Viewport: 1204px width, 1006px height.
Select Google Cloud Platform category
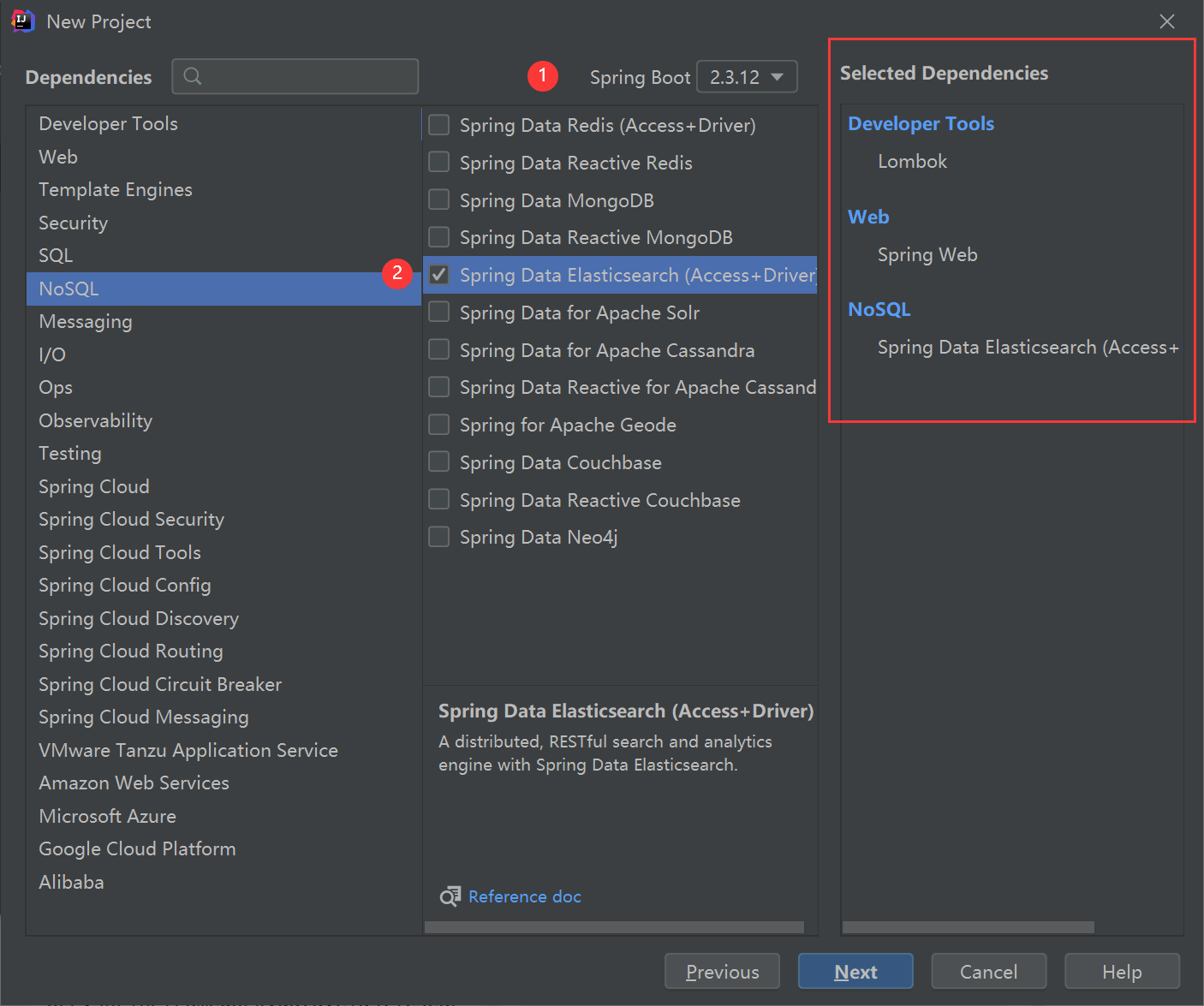coord(224,848)
